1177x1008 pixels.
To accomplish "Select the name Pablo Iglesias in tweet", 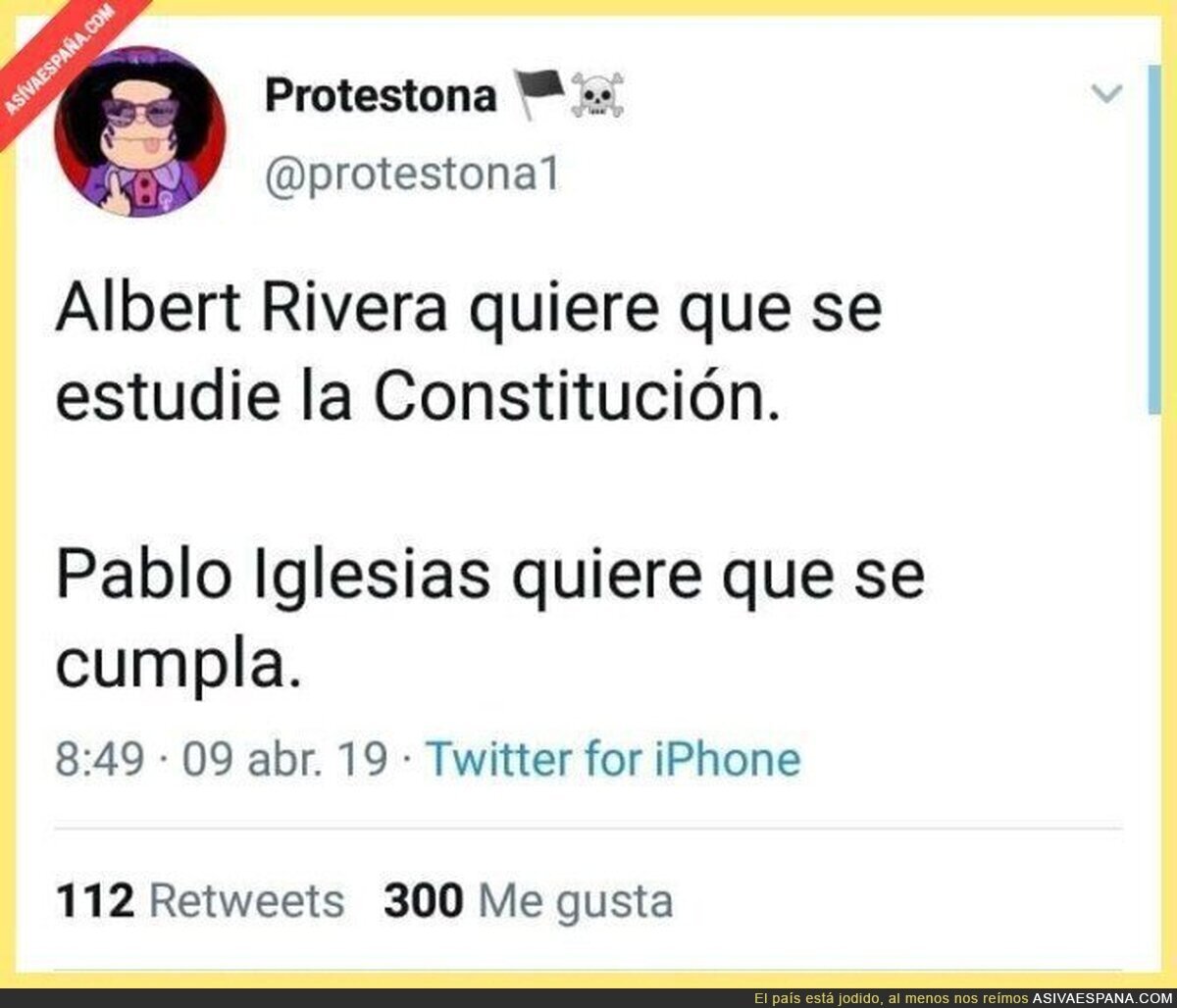I will click(x=273, y=576).
